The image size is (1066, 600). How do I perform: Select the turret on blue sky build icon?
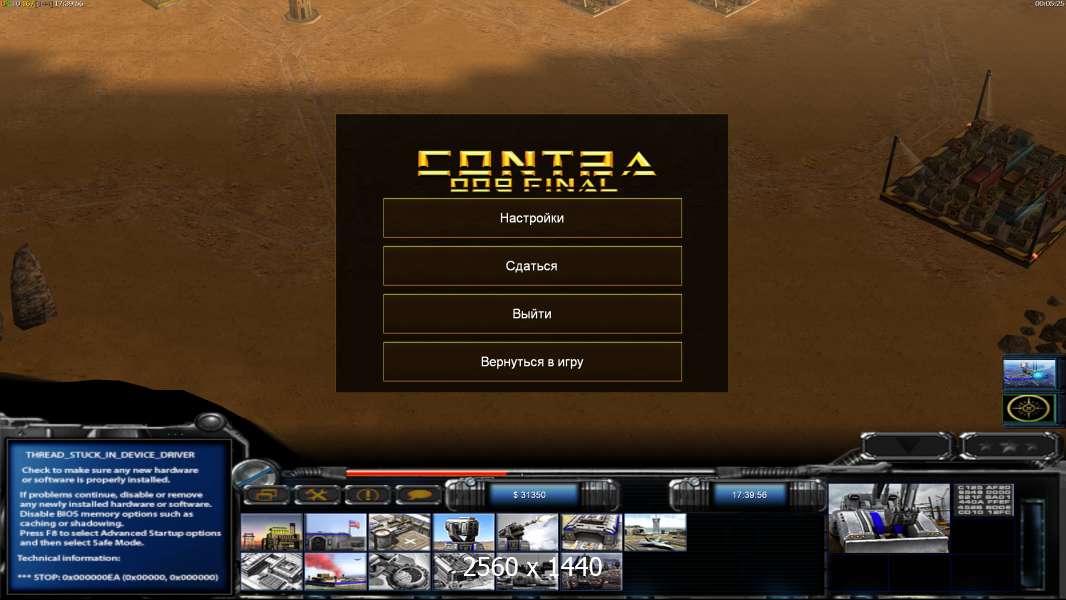pos(464,532)
